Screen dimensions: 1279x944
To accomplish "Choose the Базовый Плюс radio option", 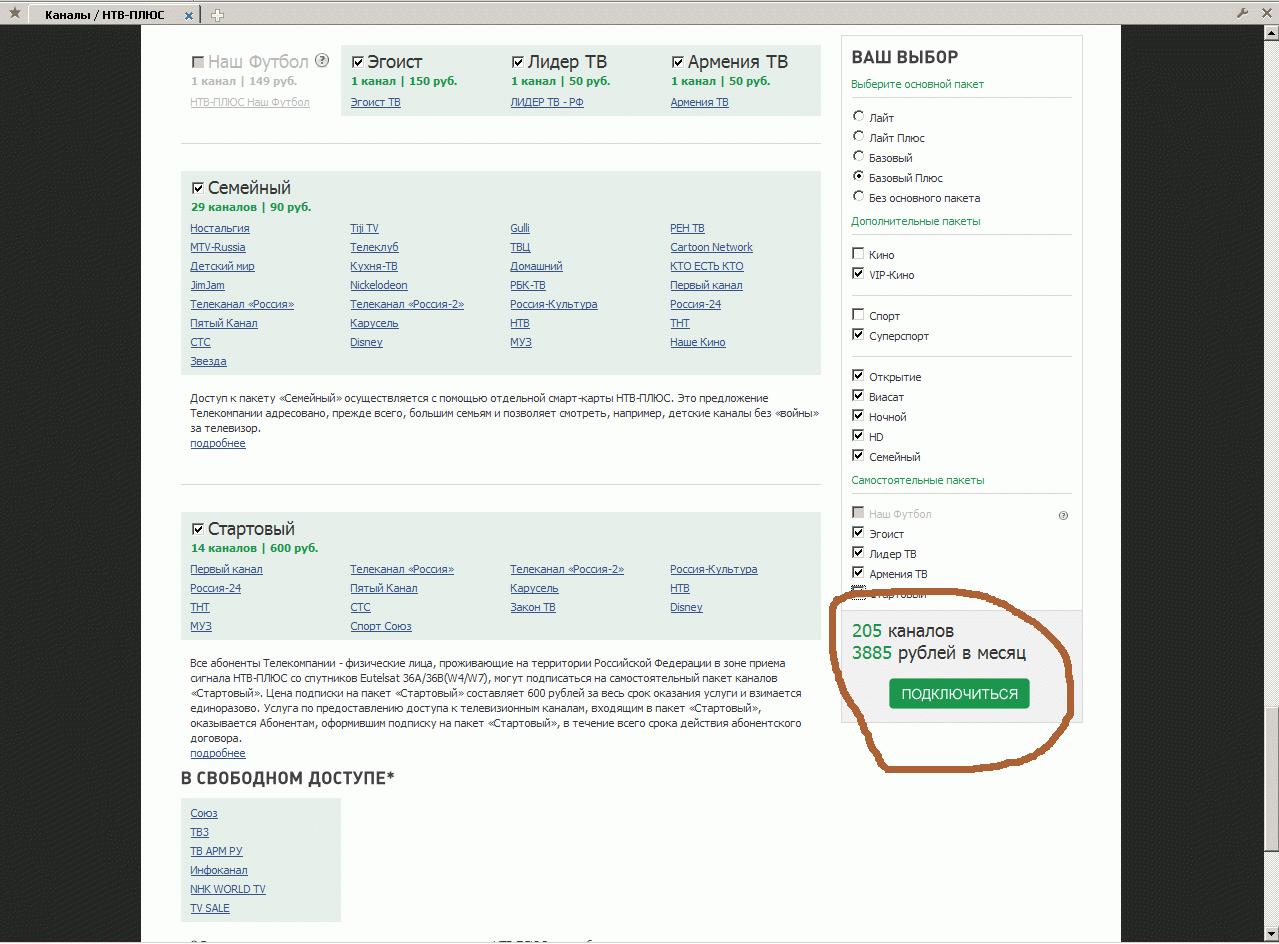I will [x=858, y=176].
